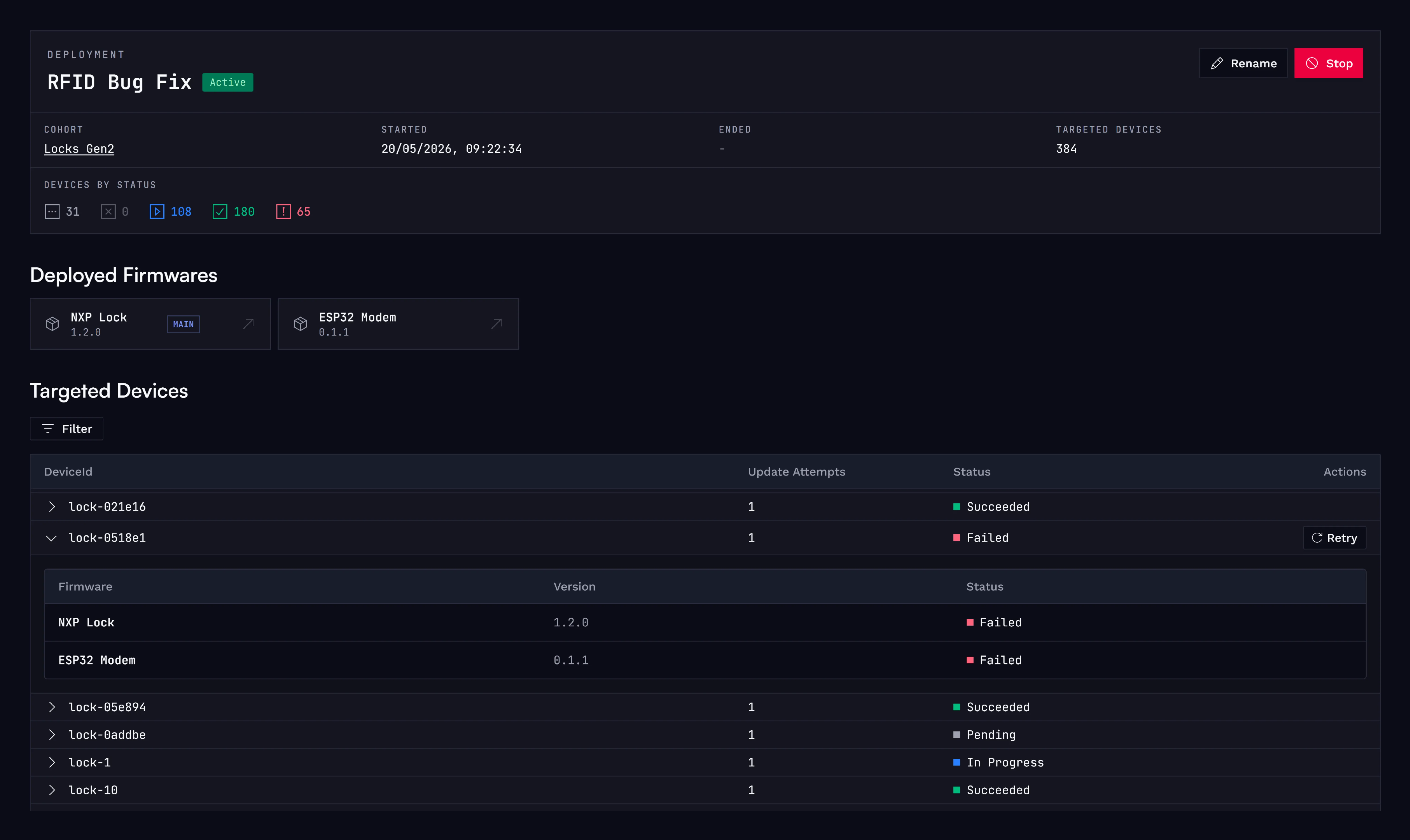Click the Update Attempts column header
Viewport: 1410px width, 840px height.
click(x=796, y=471)
